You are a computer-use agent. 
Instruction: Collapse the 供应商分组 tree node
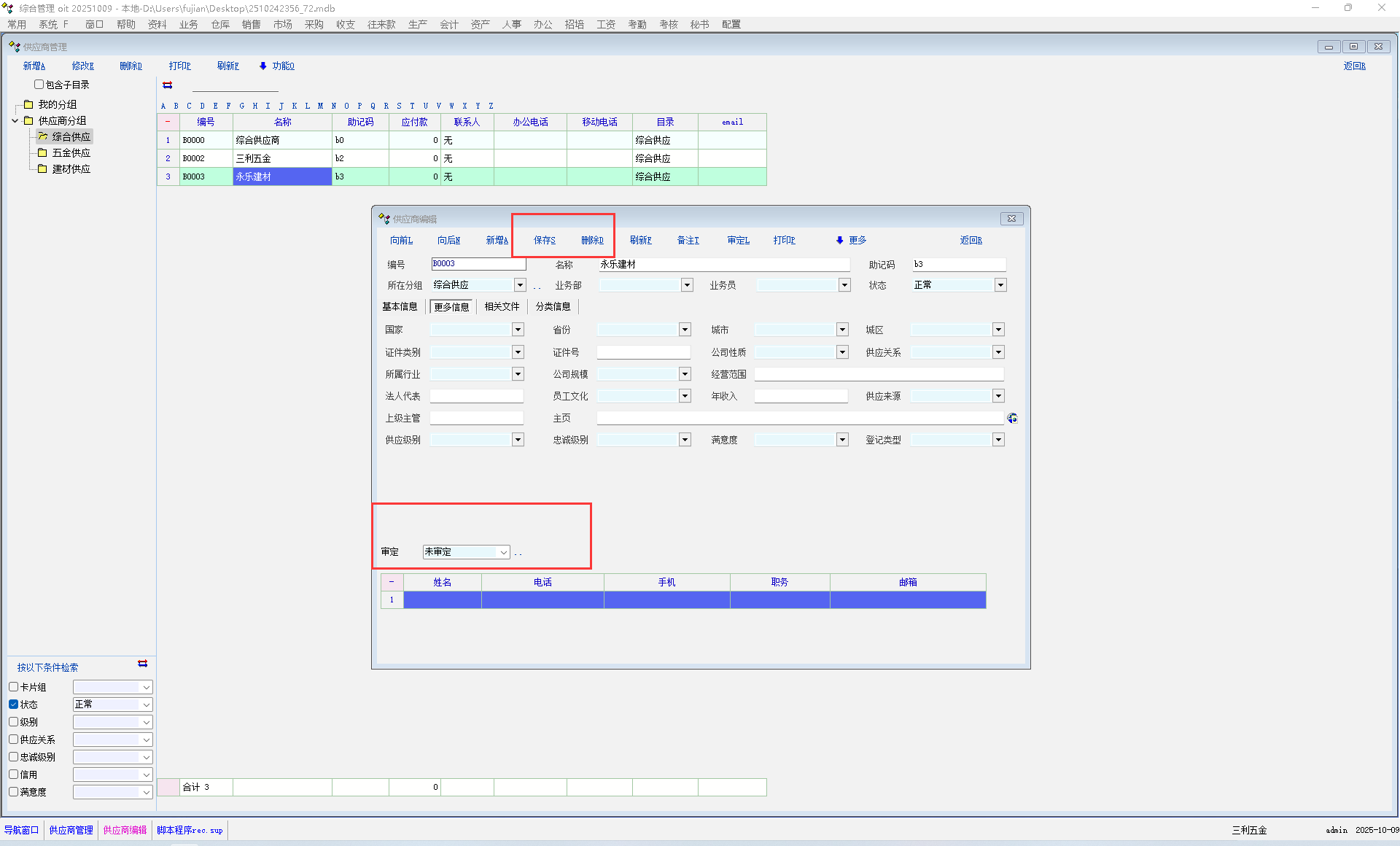tap(15, 120)
